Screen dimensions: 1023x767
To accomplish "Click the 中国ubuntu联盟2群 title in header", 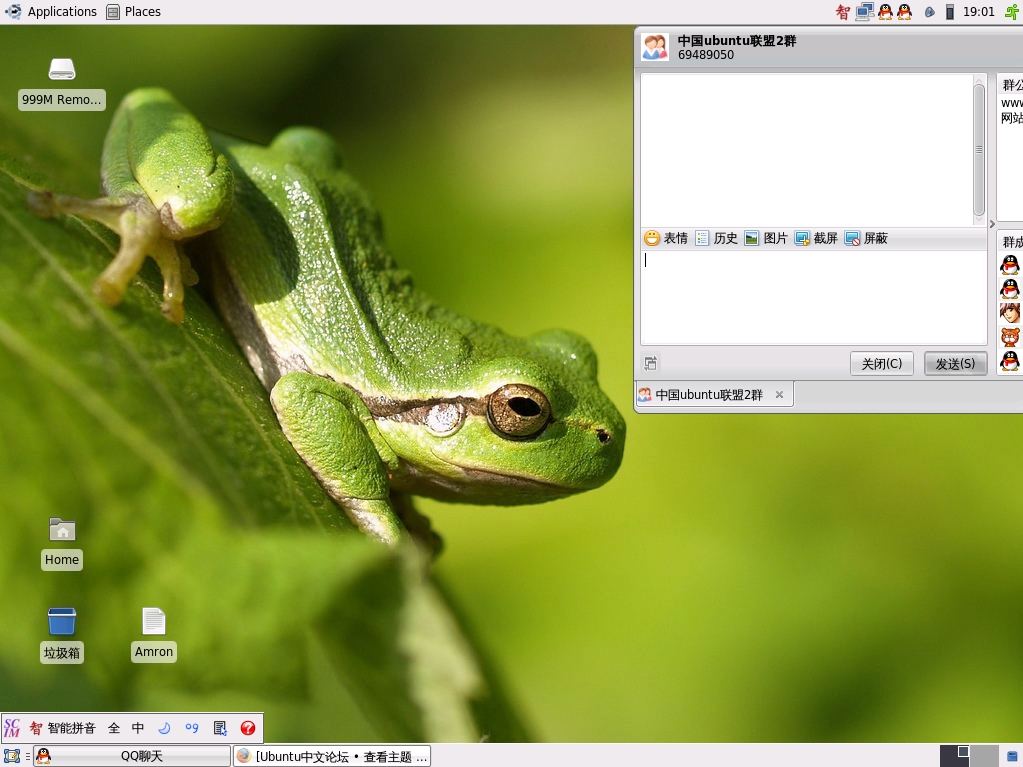I will (737, 40).
